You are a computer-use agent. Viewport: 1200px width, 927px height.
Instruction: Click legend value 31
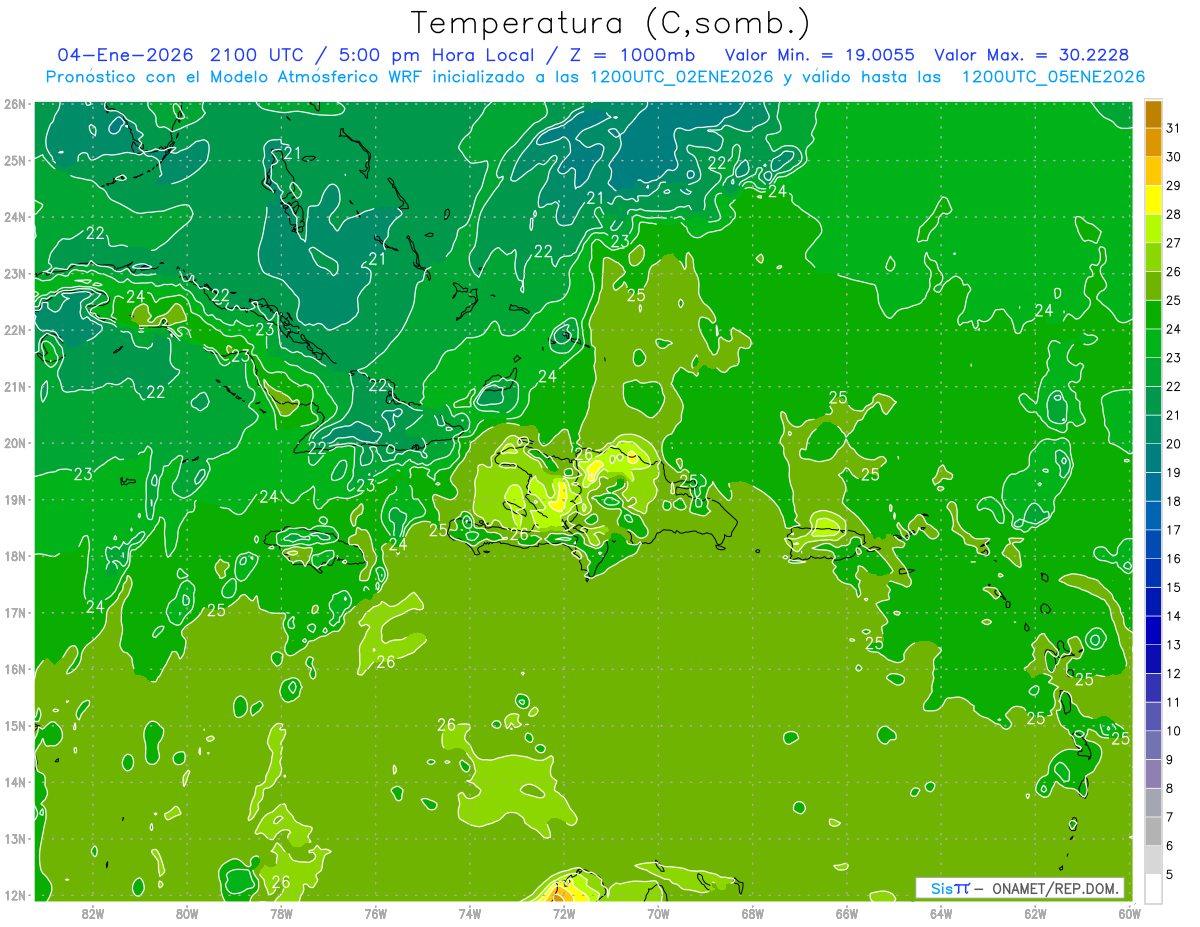(x=1173, y=127)
